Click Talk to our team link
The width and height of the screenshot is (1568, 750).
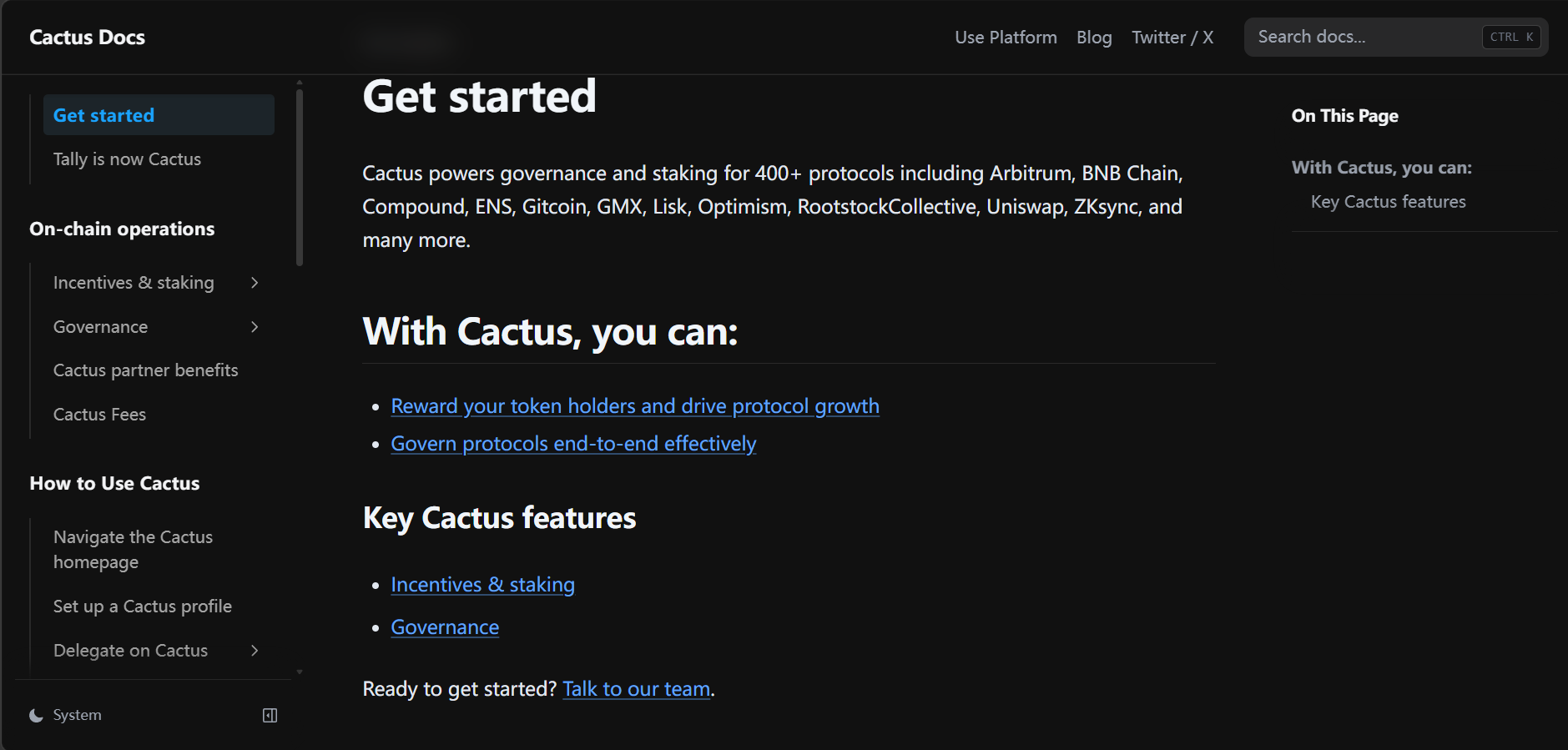pos(637,689)
